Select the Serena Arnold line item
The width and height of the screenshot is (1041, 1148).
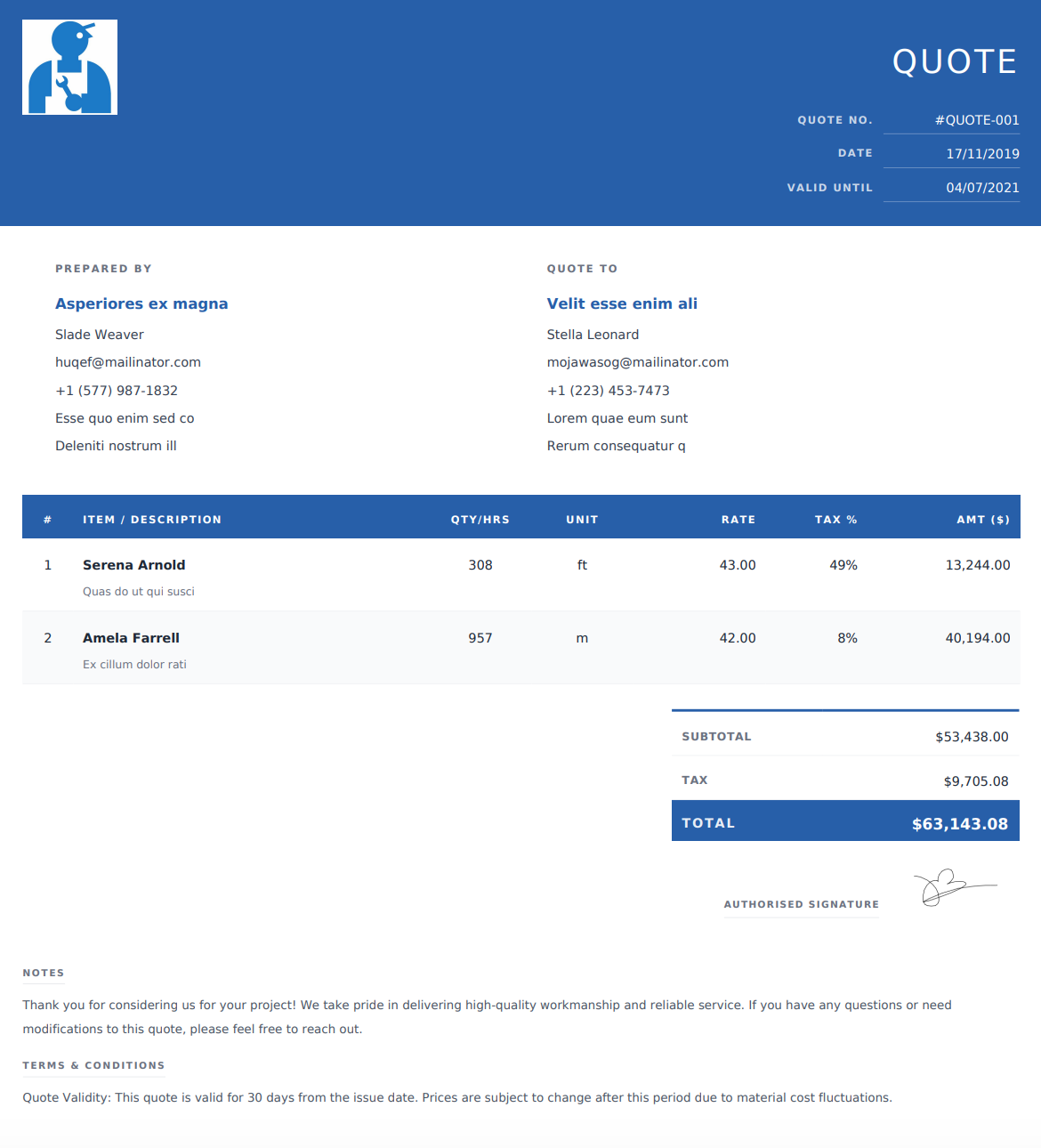521,575
